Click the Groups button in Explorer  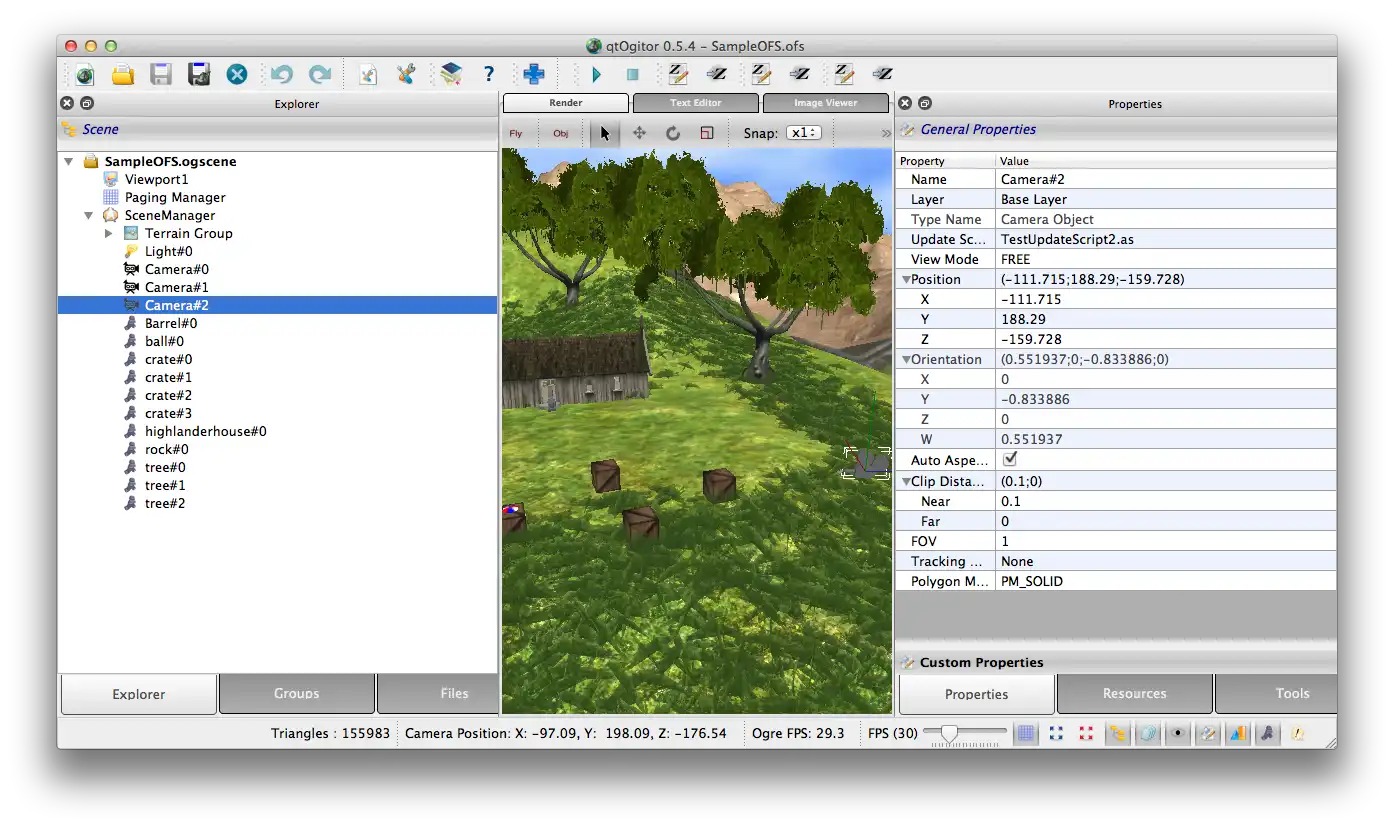coord(296,693)
